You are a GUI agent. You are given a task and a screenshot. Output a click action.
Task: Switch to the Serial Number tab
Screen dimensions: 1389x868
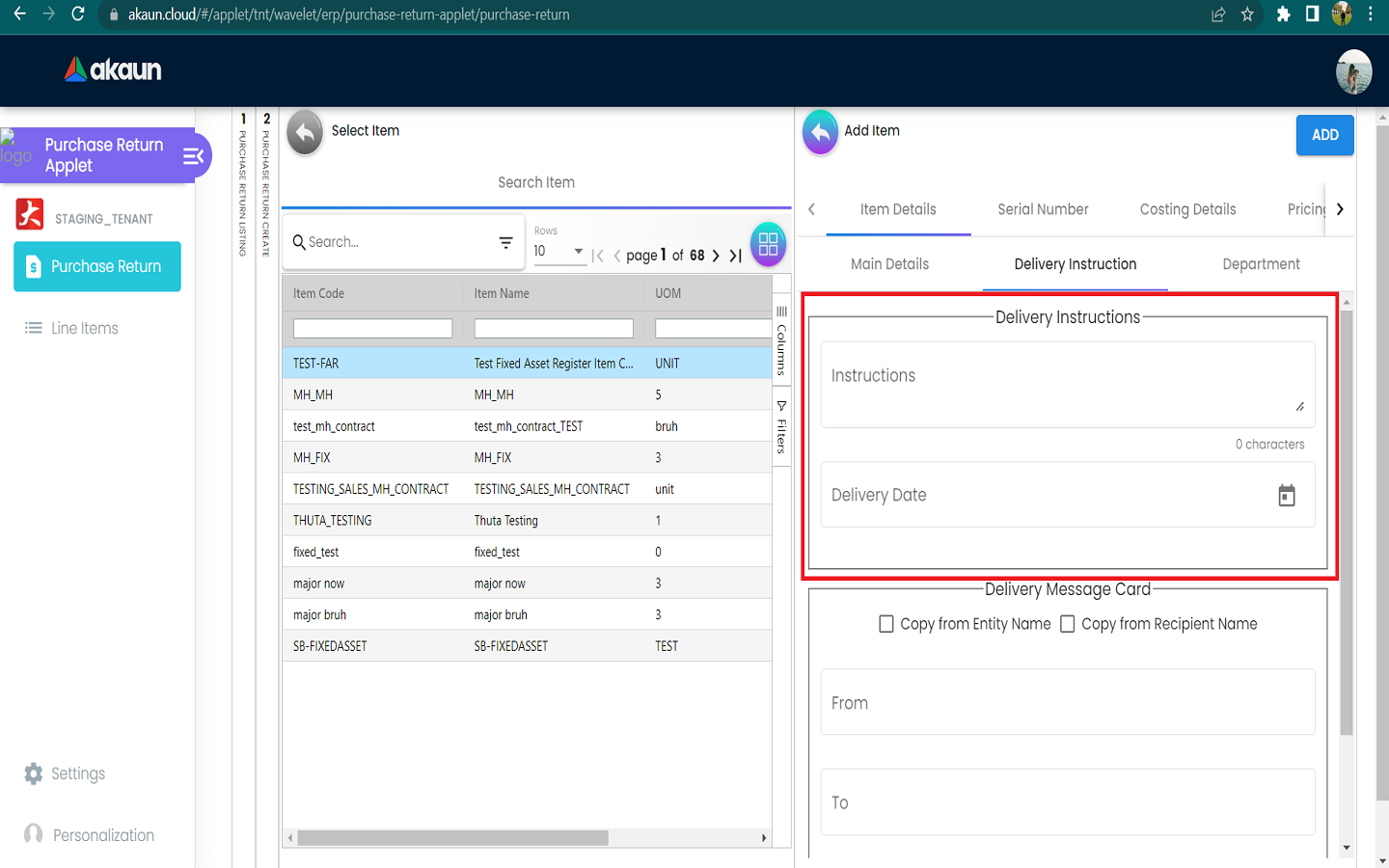(x=1043, y=209)
